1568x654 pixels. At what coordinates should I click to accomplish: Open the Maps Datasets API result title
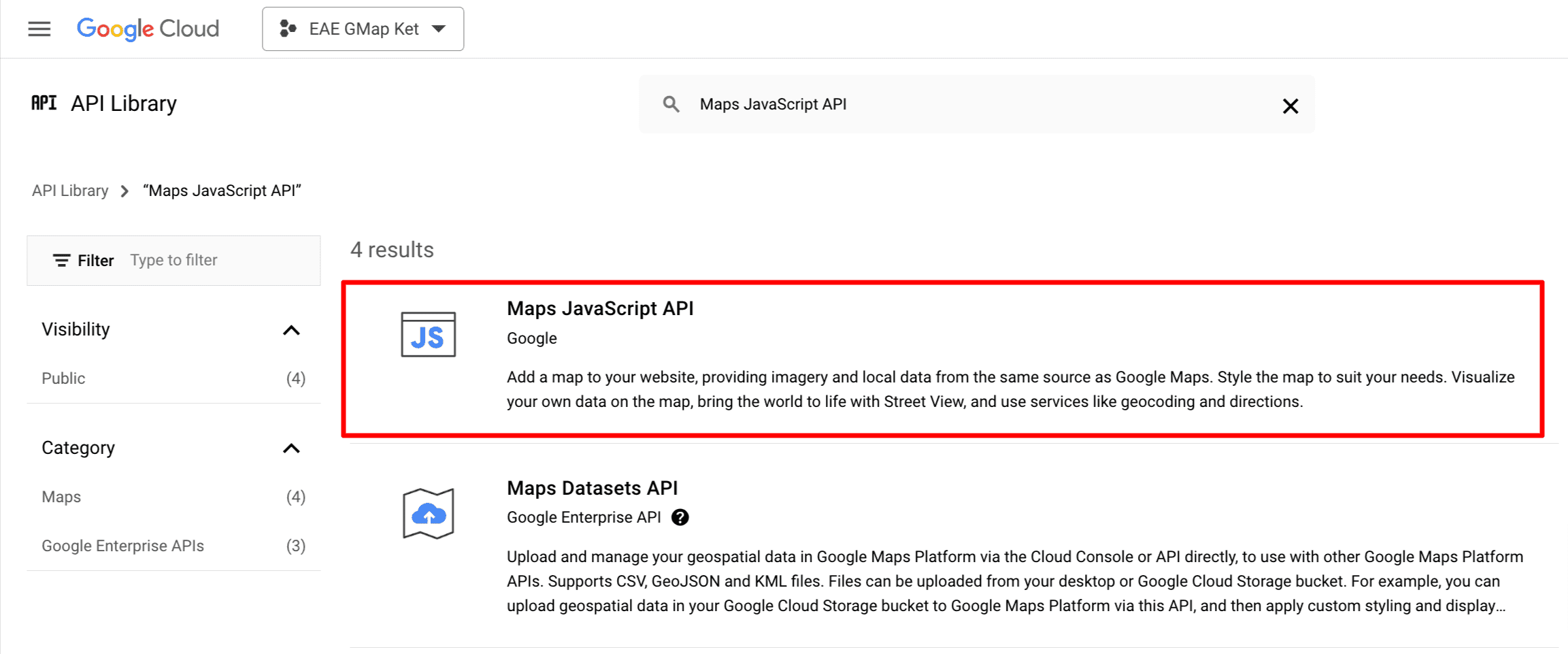pyautogui.click(x=592, y=488)
